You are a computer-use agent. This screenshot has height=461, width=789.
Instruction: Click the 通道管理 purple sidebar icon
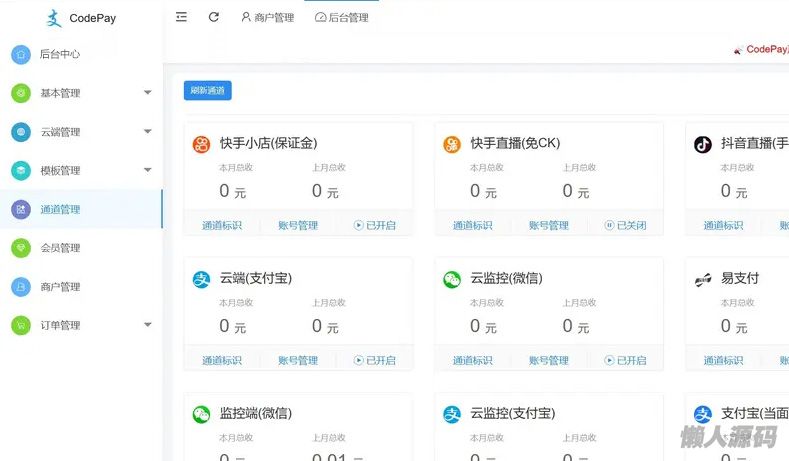pos(21,209)
